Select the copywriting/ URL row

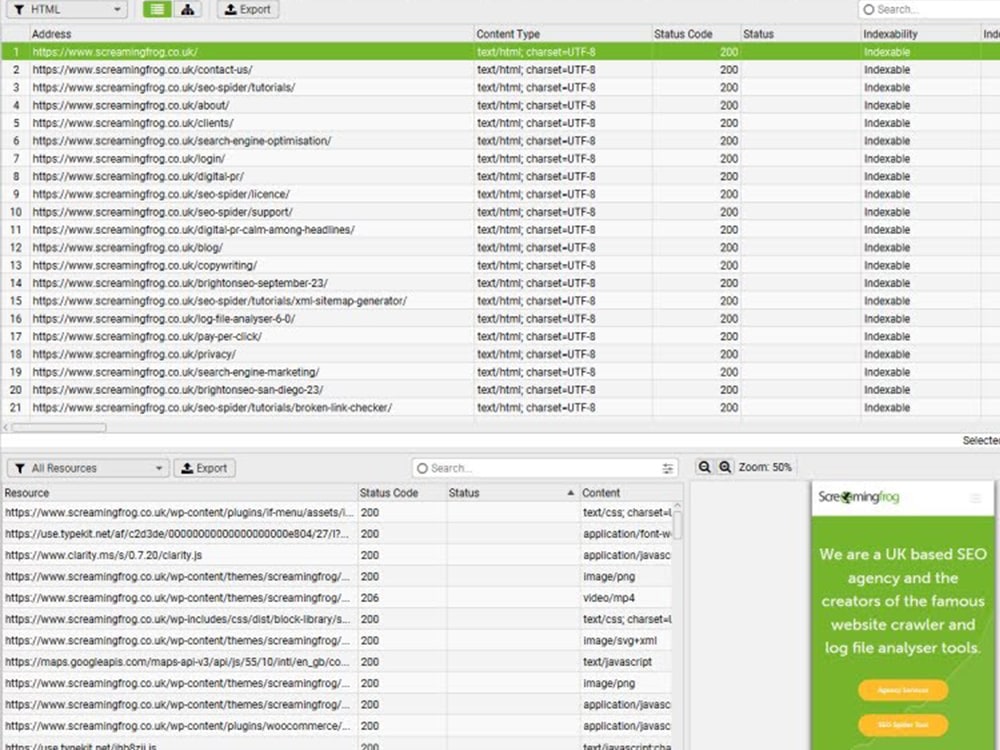[500, 265]
